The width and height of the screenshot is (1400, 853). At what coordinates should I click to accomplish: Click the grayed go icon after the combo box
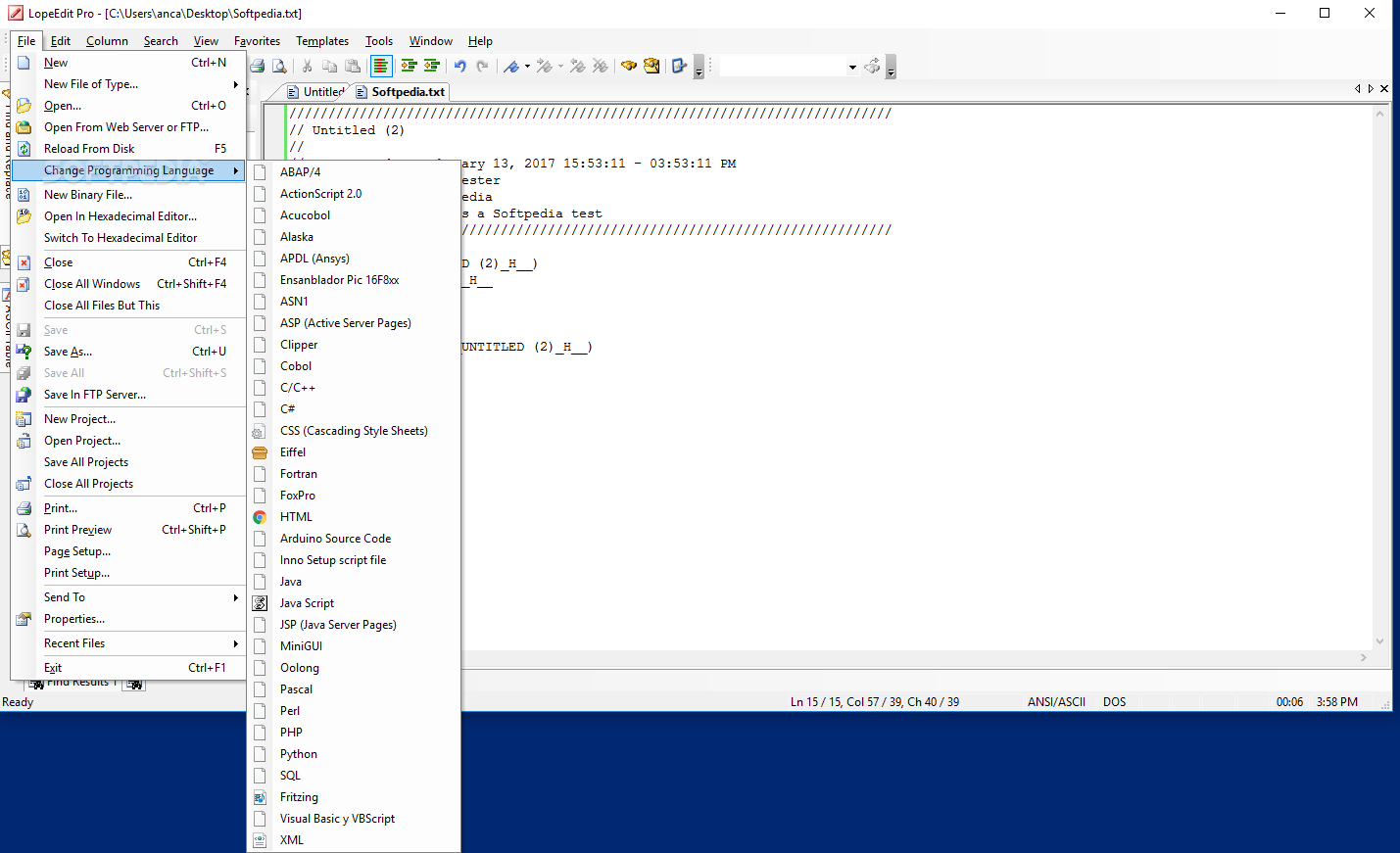872,67
